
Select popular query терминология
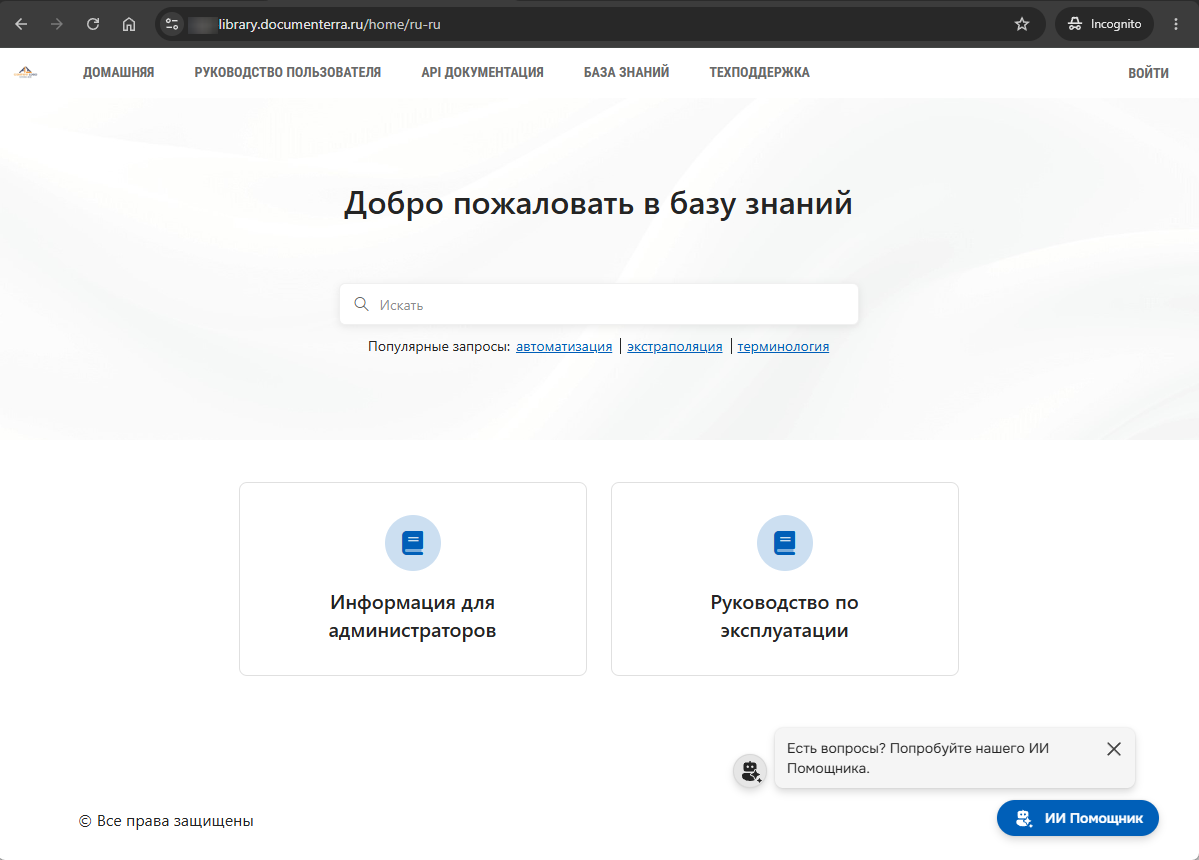coord(783,346)
